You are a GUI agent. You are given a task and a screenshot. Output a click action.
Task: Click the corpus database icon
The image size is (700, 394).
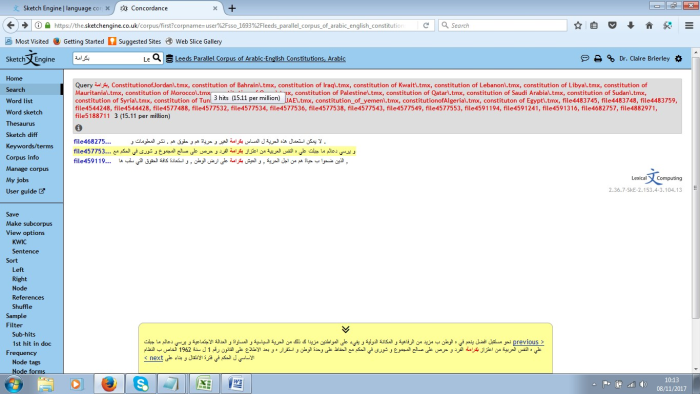coord(169,58)
